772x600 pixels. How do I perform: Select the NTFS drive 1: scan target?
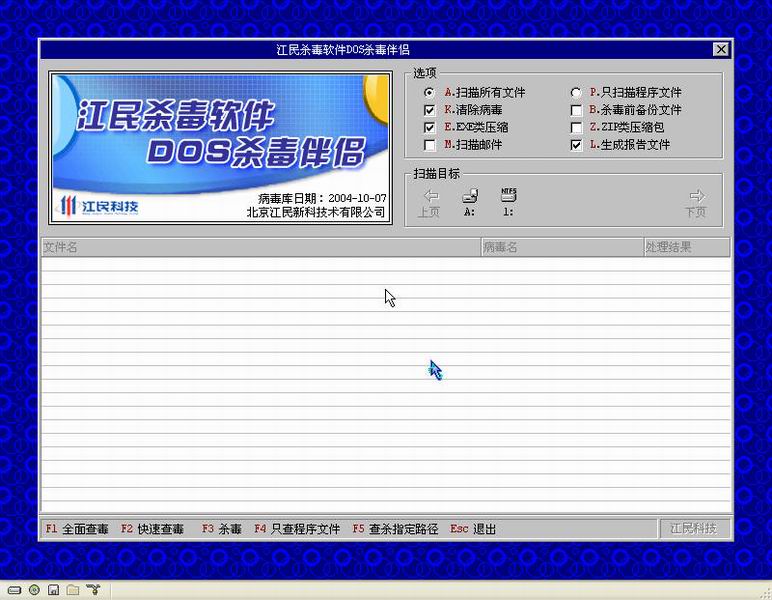tap(508, 202)
